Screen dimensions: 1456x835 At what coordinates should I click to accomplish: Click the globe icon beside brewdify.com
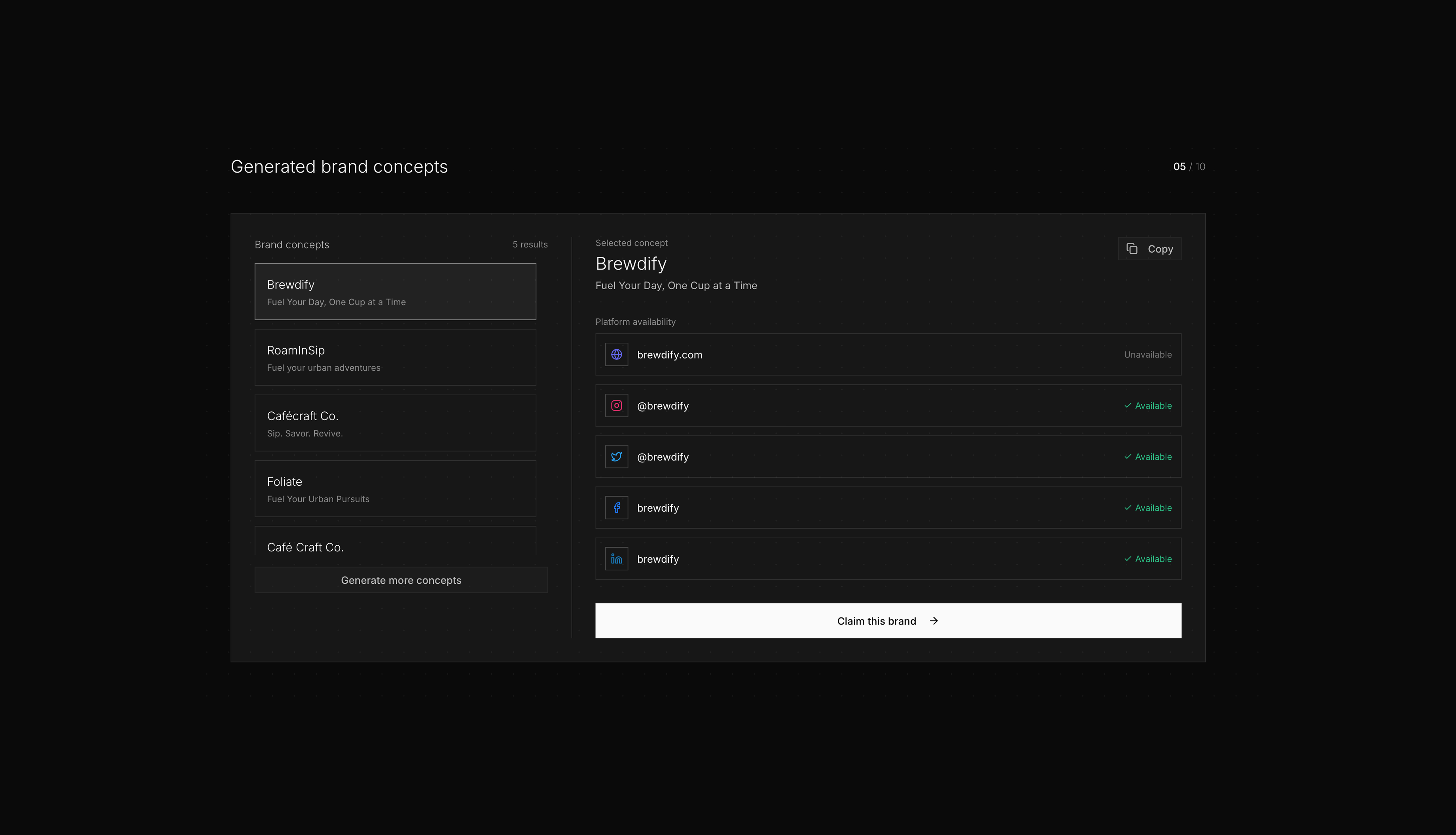(617, 354)
